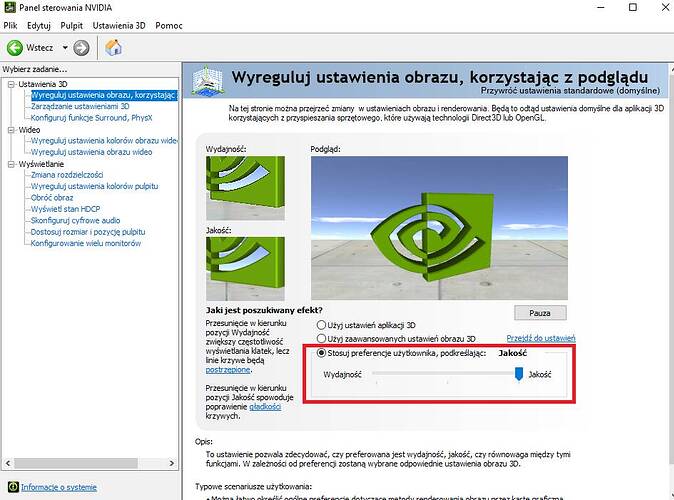
Task: Click the Jakość preview thumbnail
Action: (x=245, y=269)
